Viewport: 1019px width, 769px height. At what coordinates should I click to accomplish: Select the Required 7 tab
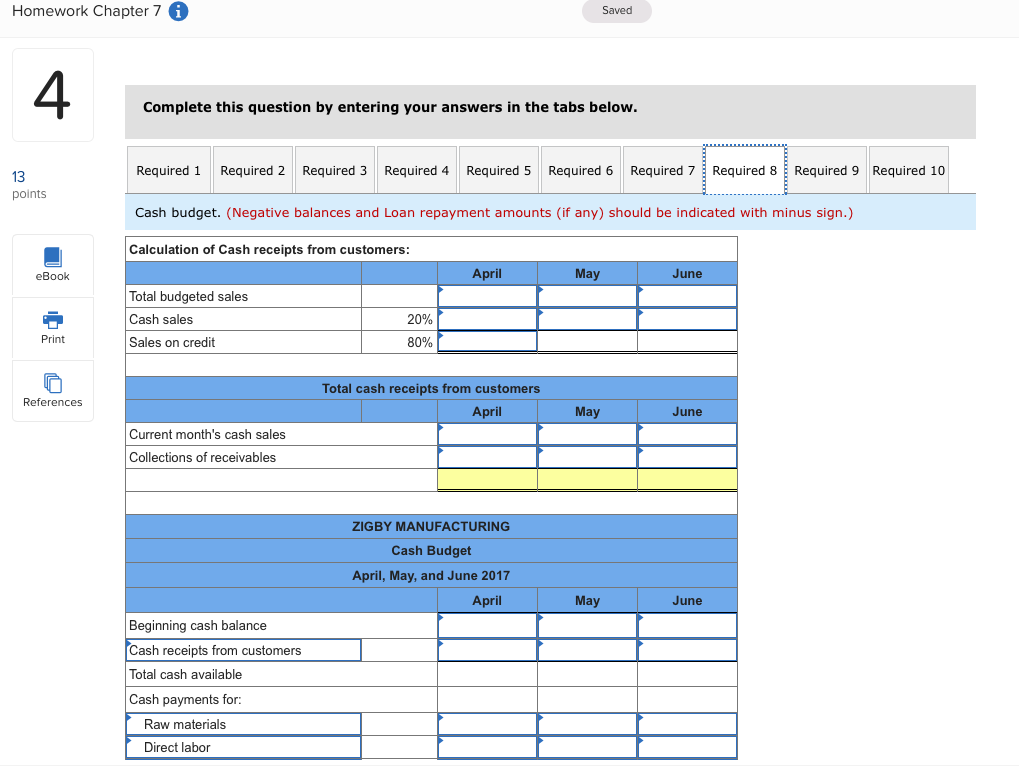click(662, 170)
